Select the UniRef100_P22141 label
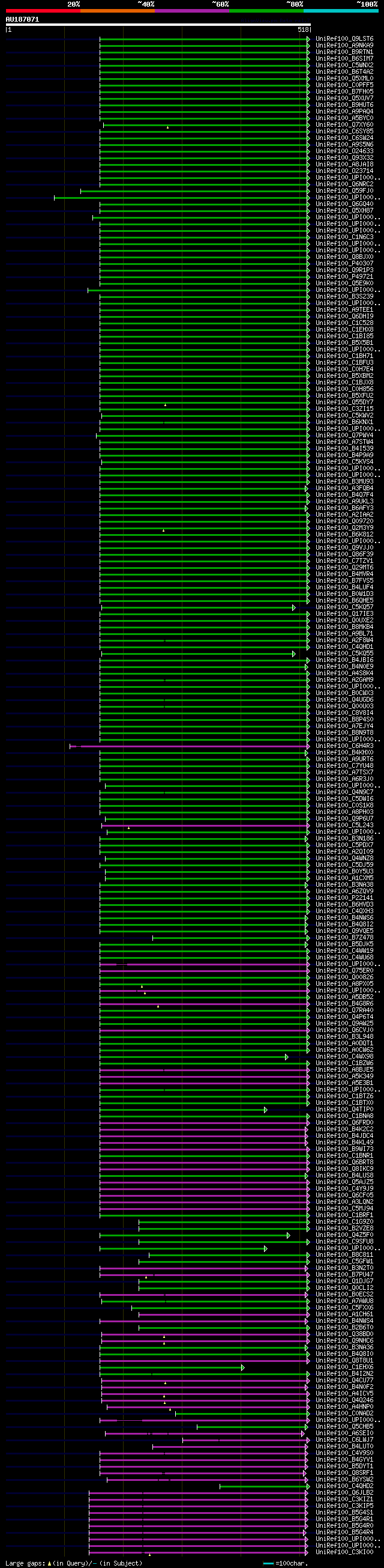Screen dimensions: 384x1568 coord(344,898)
